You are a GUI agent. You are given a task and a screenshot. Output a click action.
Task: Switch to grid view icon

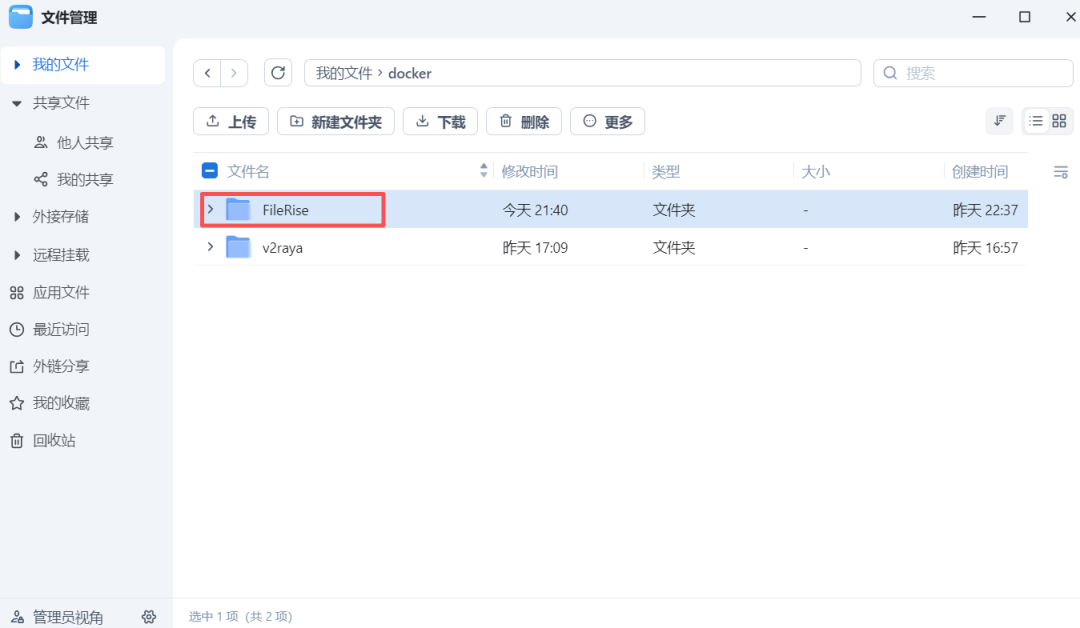pyautogui.click(x=1059, y=121)
